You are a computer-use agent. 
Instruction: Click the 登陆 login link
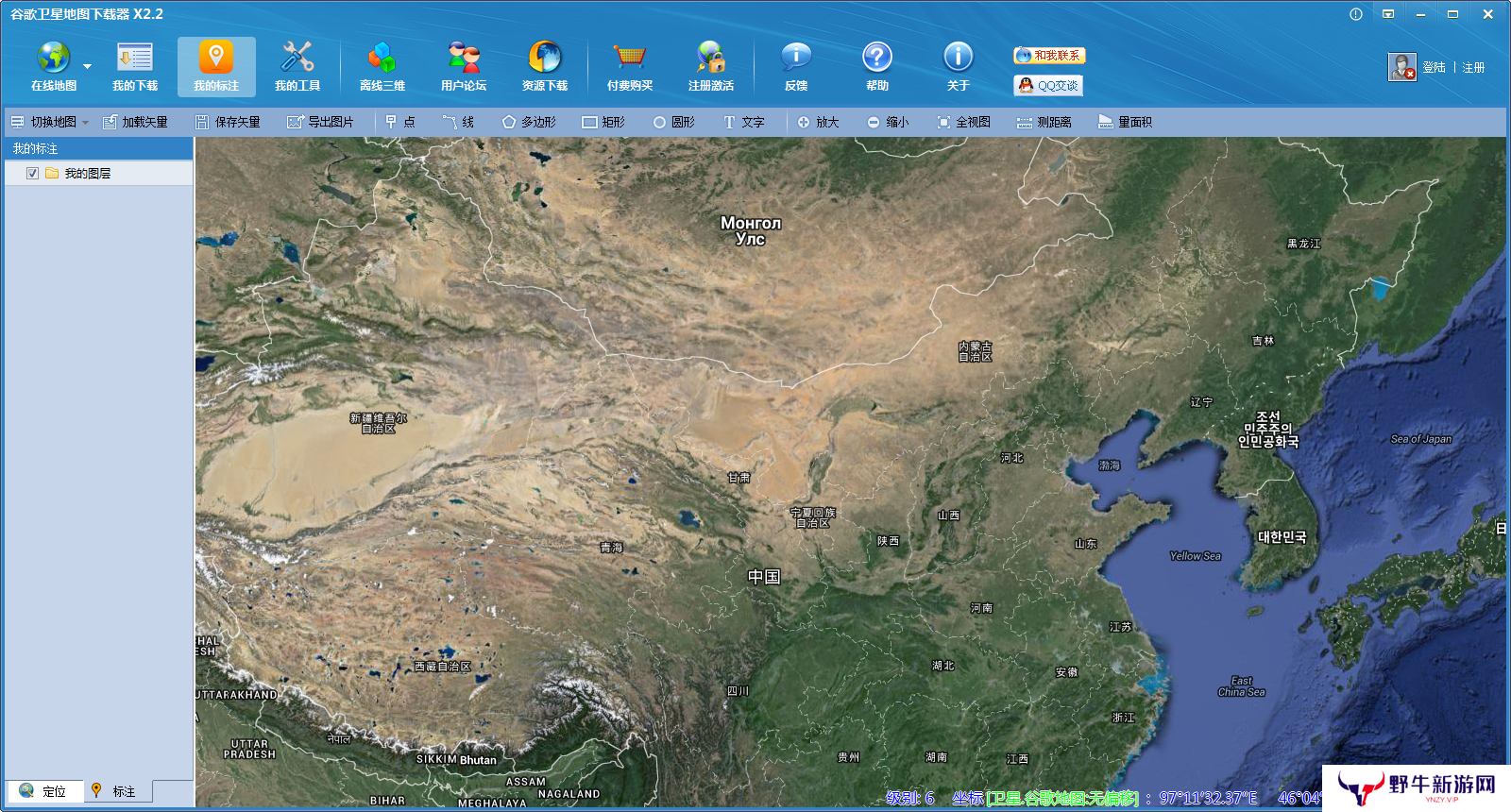click(x=1434, y=68)
